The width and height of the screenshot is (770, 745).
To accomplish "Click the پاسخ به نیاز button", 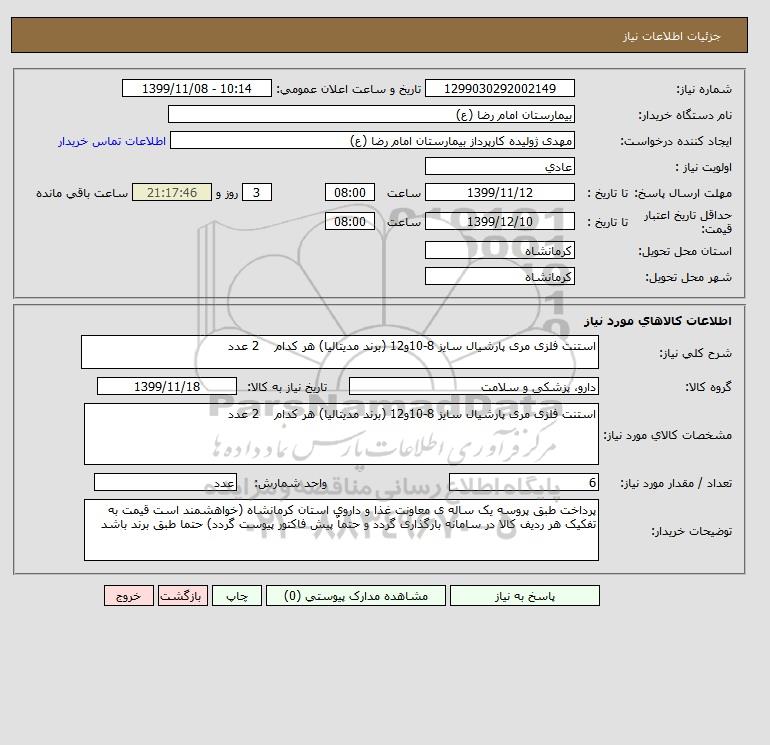I will click(524, 596).
